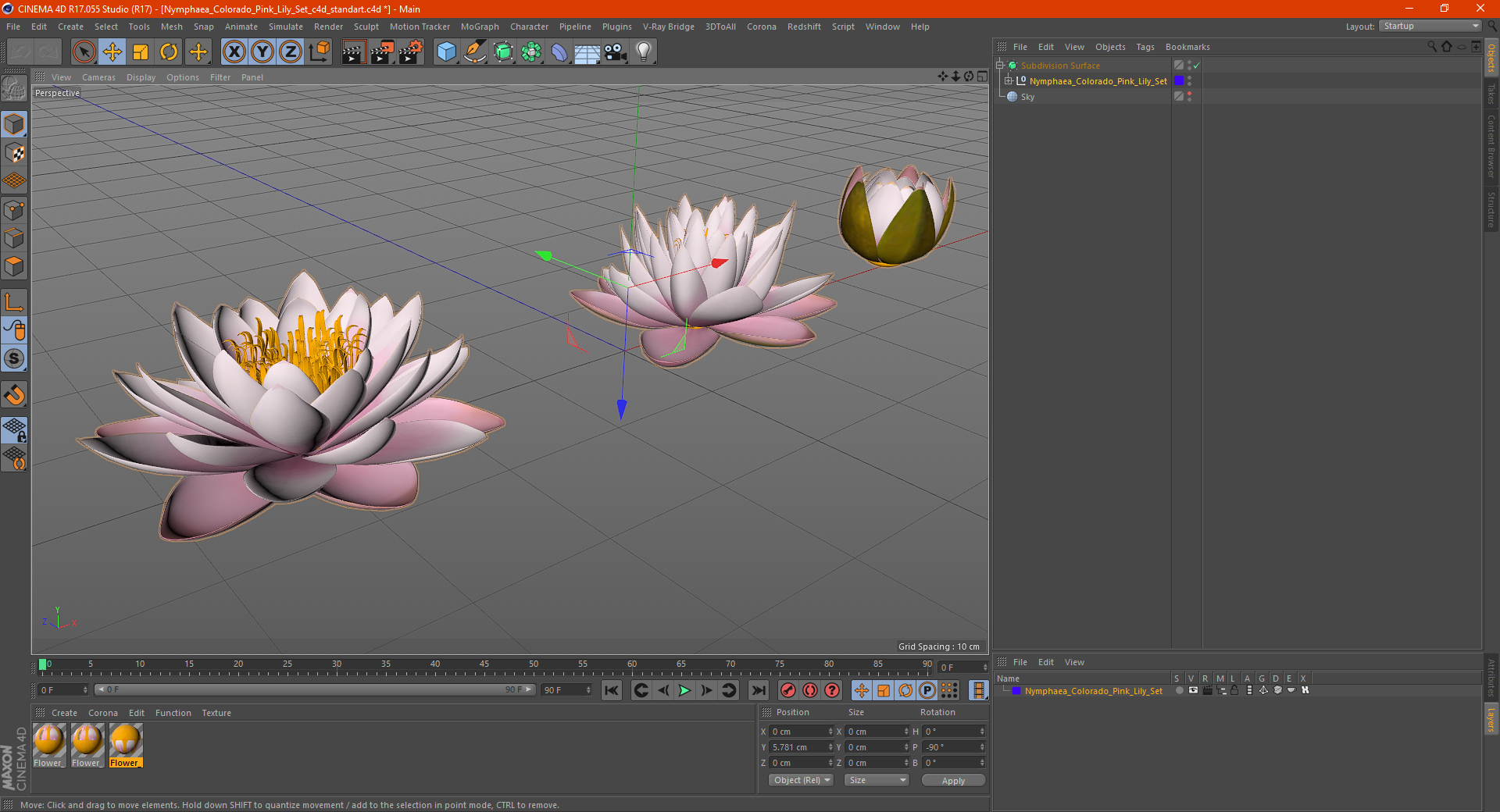This screenshot has height=812, width=1500.
Task: Toggle Enable Snap in left toolbar
Action: coord(14,395)
